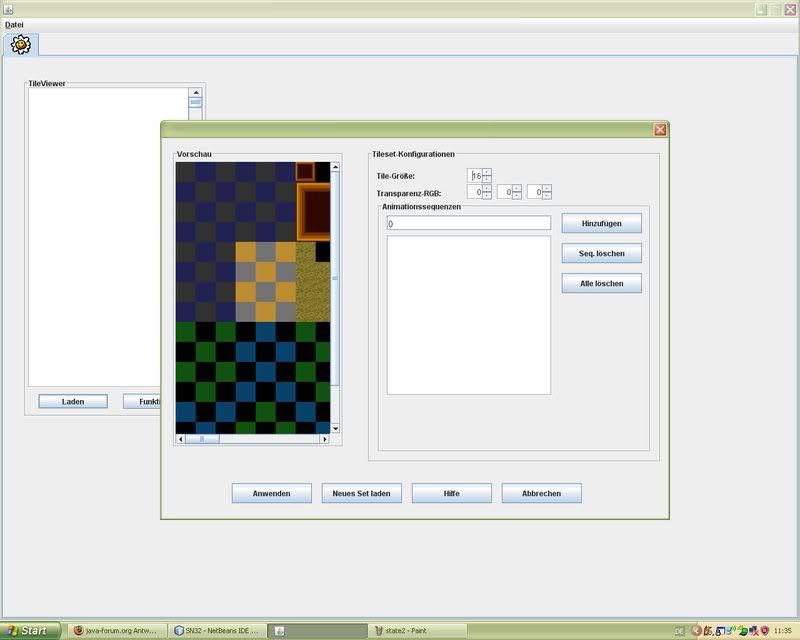Apply settings with the Anwenden button

tap(271, 494)
